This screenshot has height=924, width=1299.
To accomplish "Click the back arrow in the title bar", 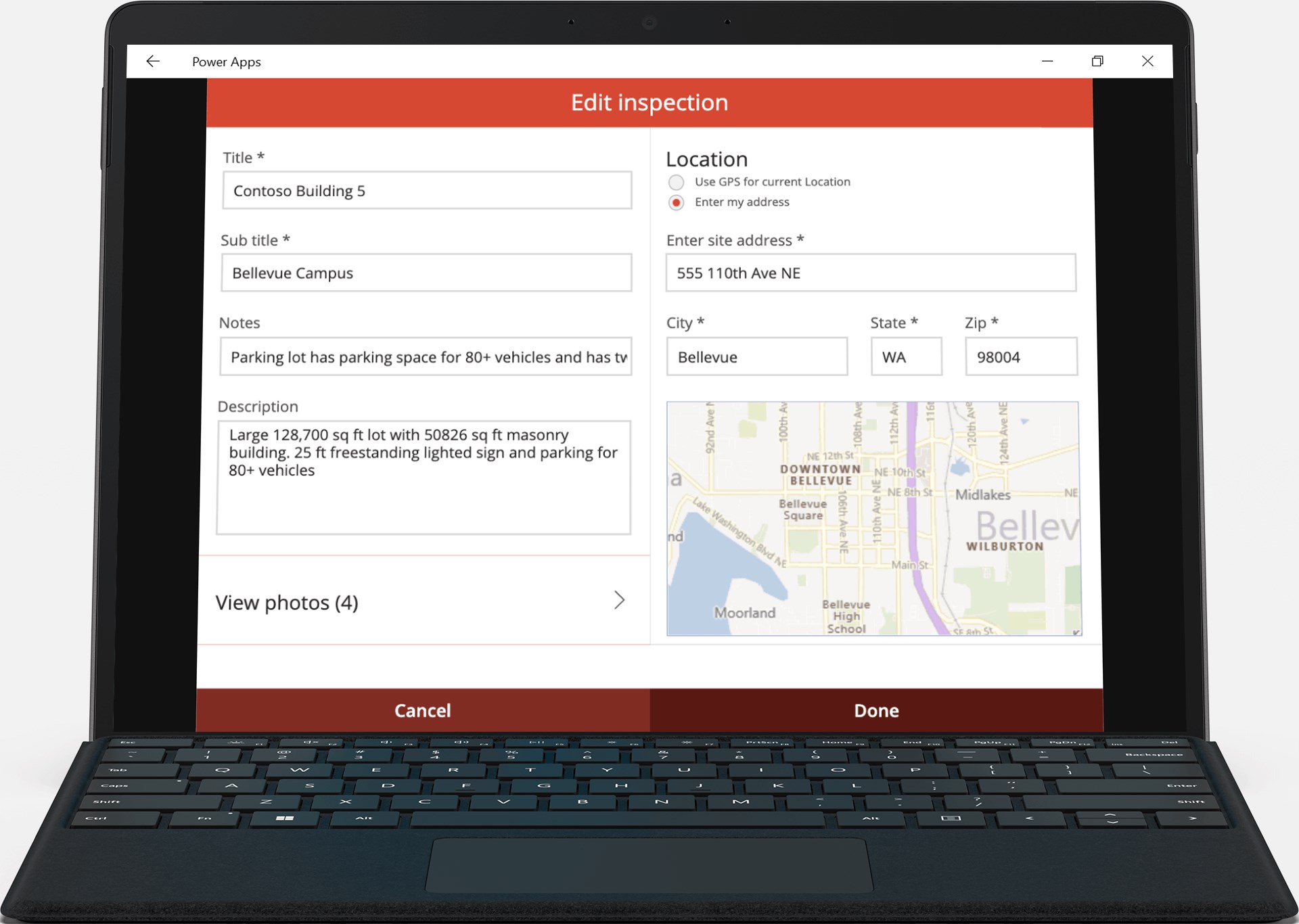I will 153,61.
